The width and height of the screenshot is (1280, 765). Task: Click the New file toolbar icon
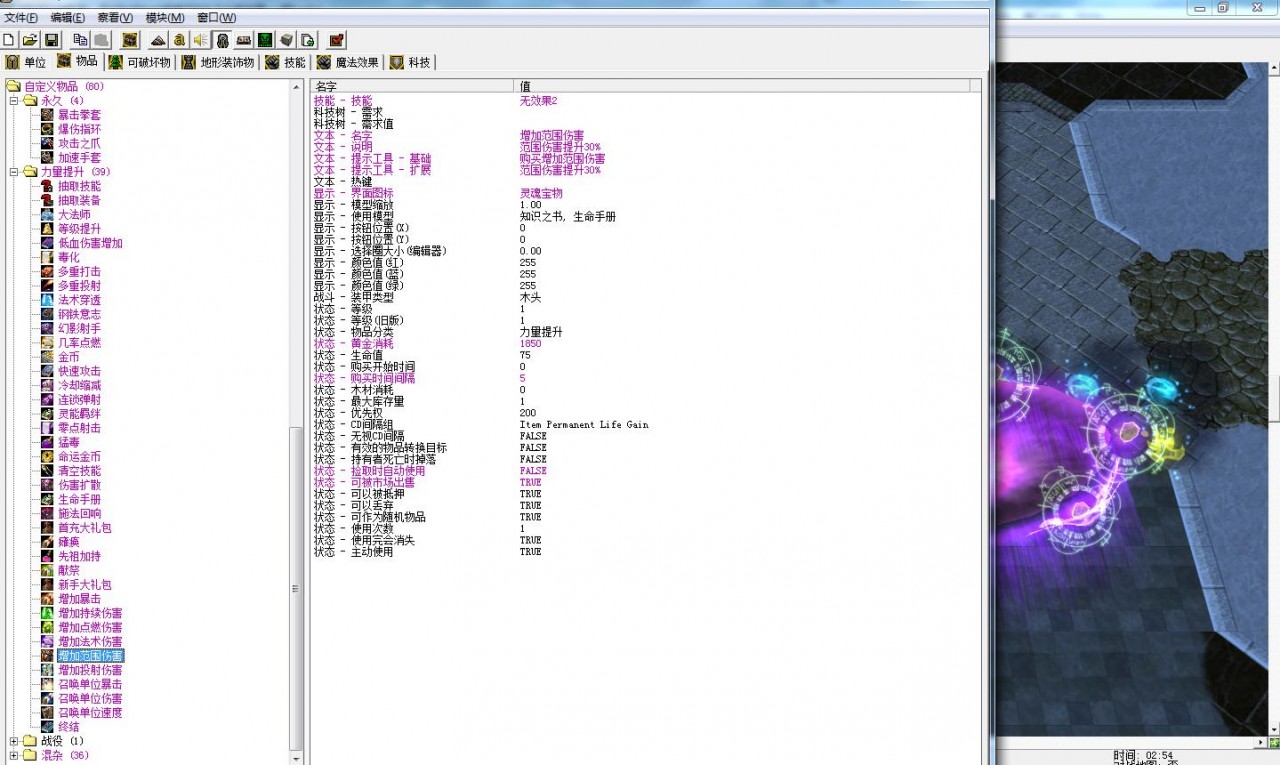pyautogui.click(x=9, y=40)
